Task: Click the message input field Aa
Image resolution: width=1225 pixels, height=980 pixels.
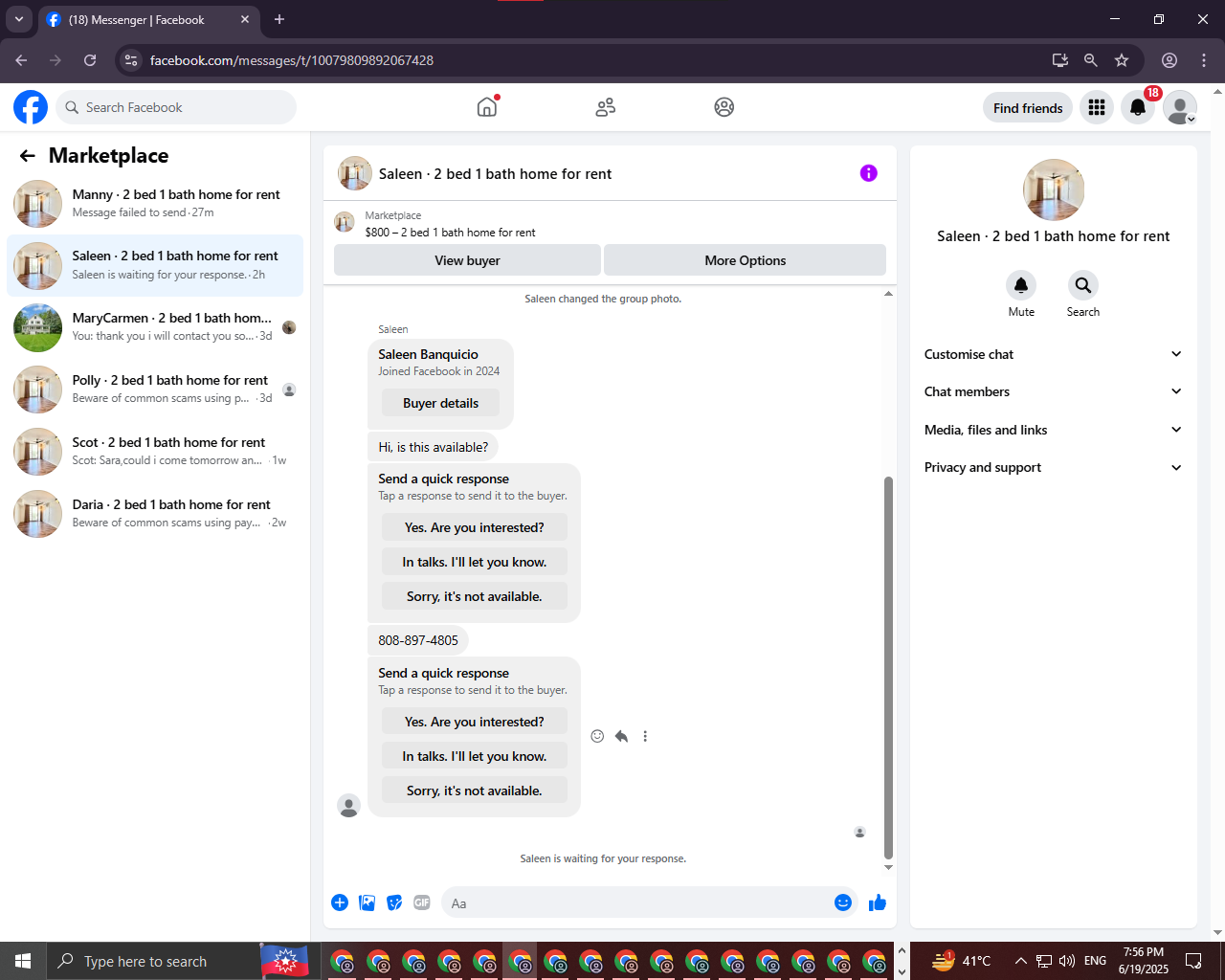Action: 637,902
